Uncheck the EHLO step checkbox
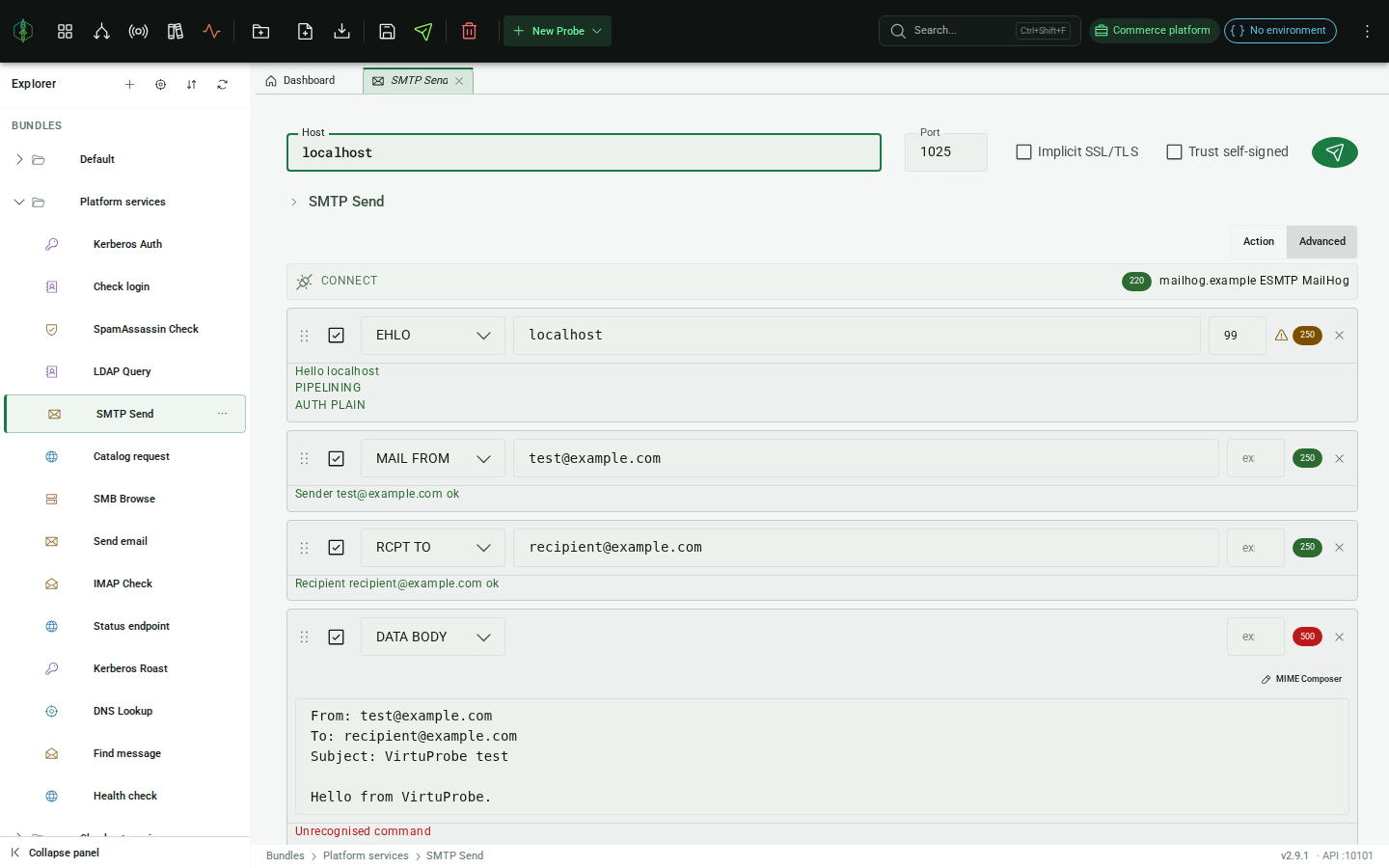Image resolution: width=1389 pixels, height=868 pixels. 336,336
